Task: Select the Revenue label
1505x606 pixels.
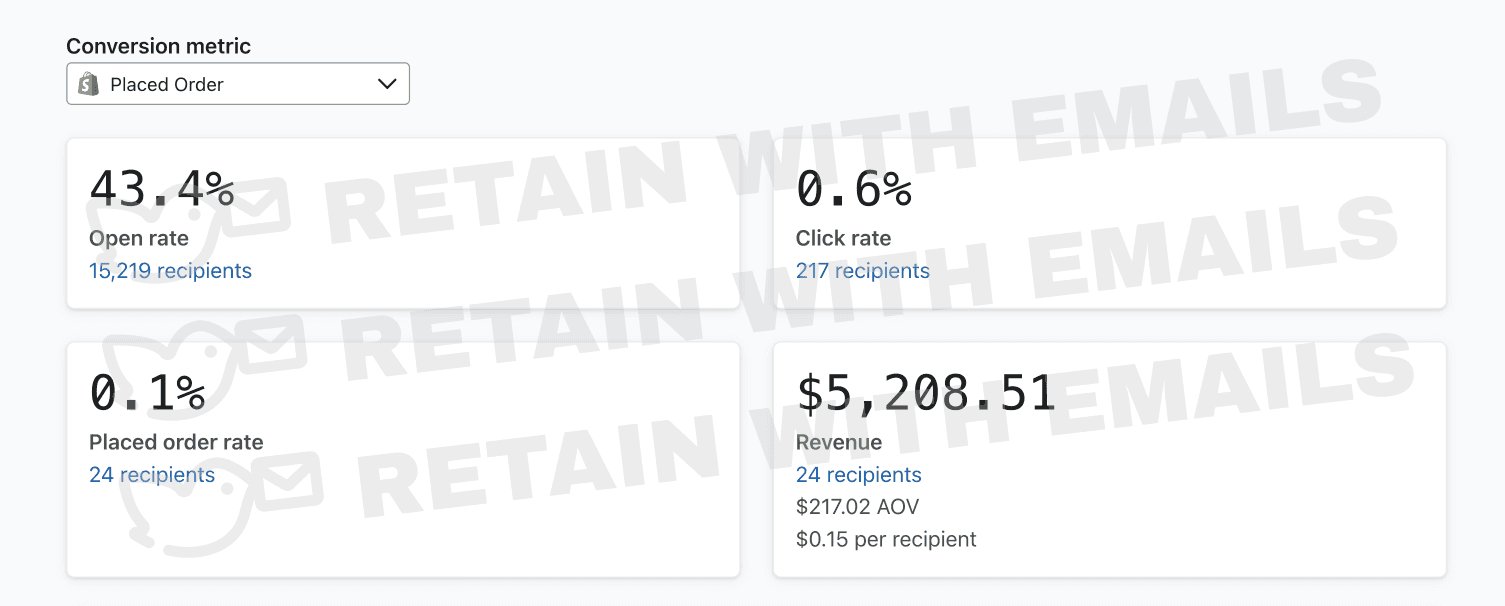Action: click(839, 443)
